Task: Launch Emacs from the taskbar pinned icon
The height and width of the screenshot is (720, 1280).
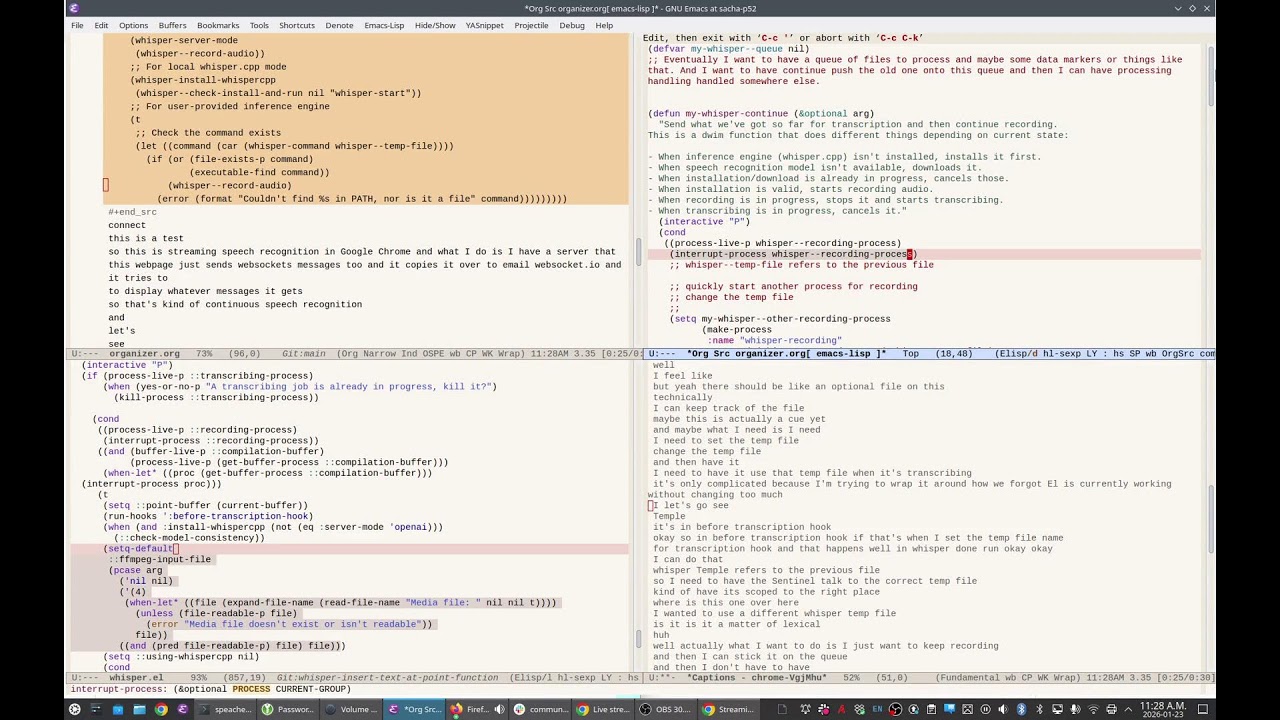Action: tap(182, 709)
